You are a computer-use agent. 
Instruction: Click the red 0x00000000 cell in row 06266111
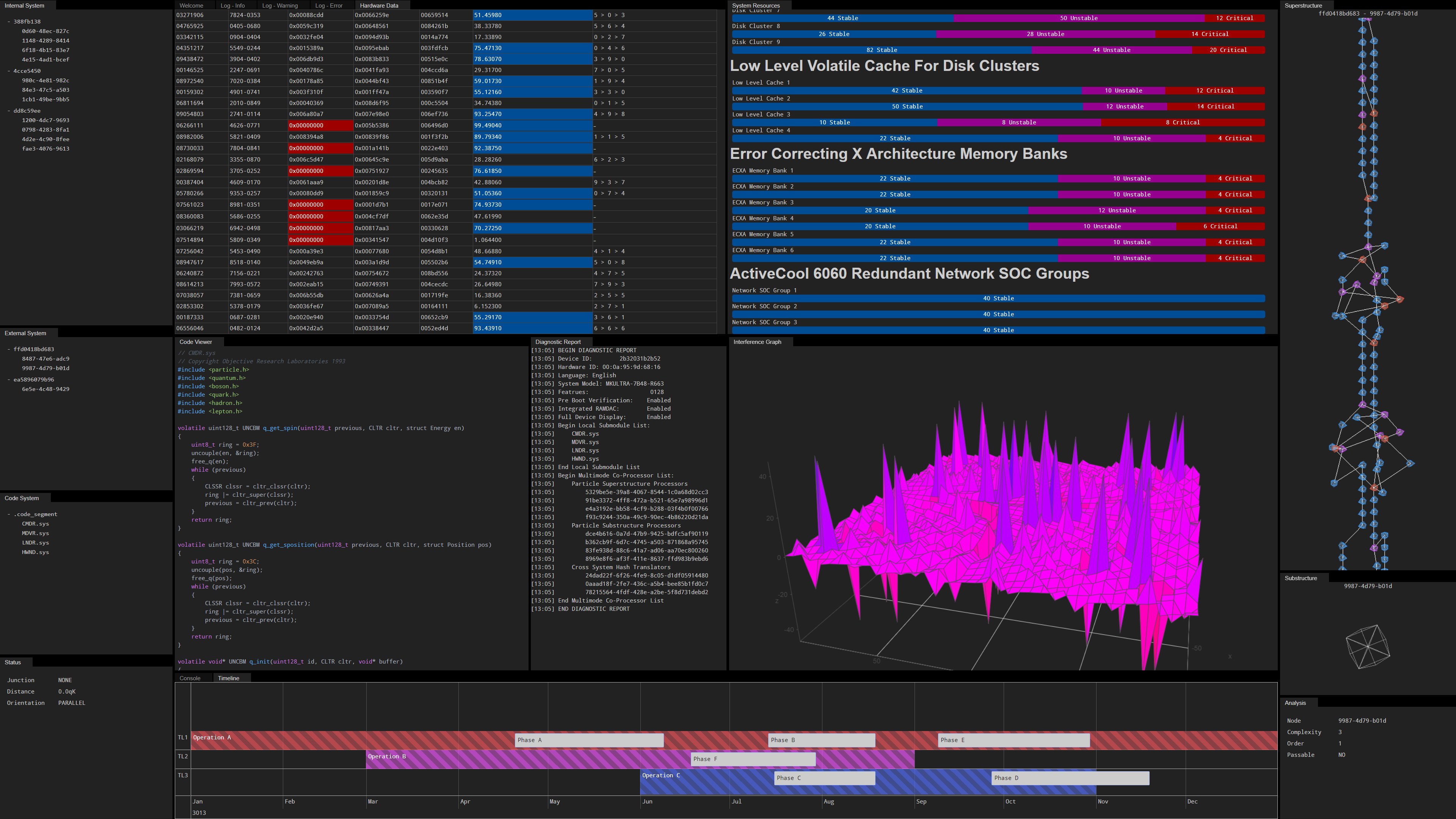pos(320,126)
